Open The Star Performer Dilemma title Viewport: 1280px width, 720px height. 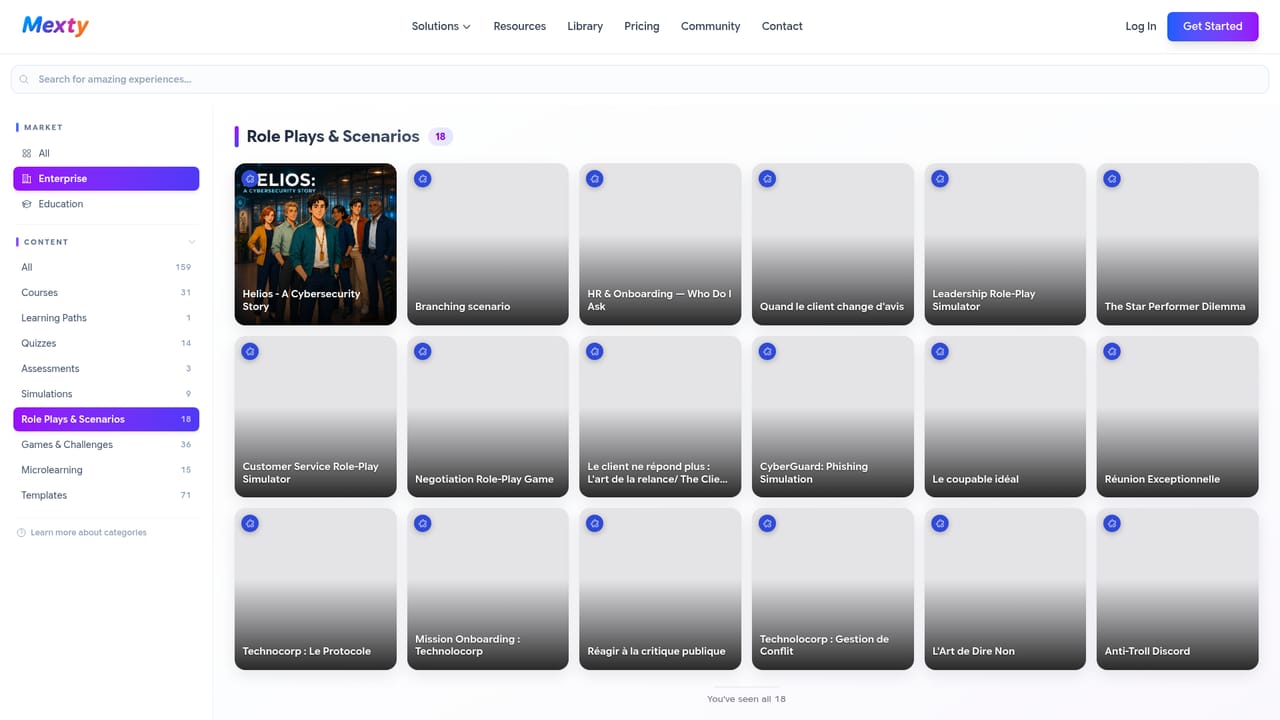(x=1175, y=307)
